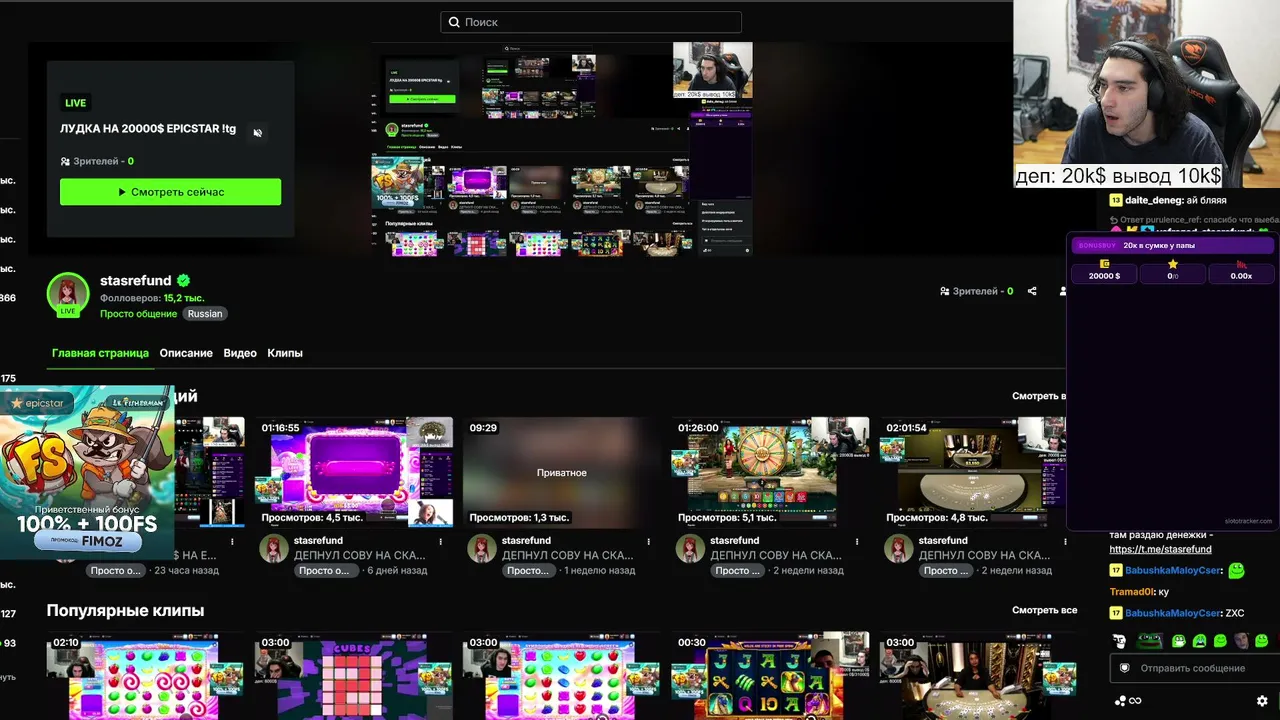
Task: Pick the first emote in chat quick emotes row
Action: click(x=1119, y=641)
